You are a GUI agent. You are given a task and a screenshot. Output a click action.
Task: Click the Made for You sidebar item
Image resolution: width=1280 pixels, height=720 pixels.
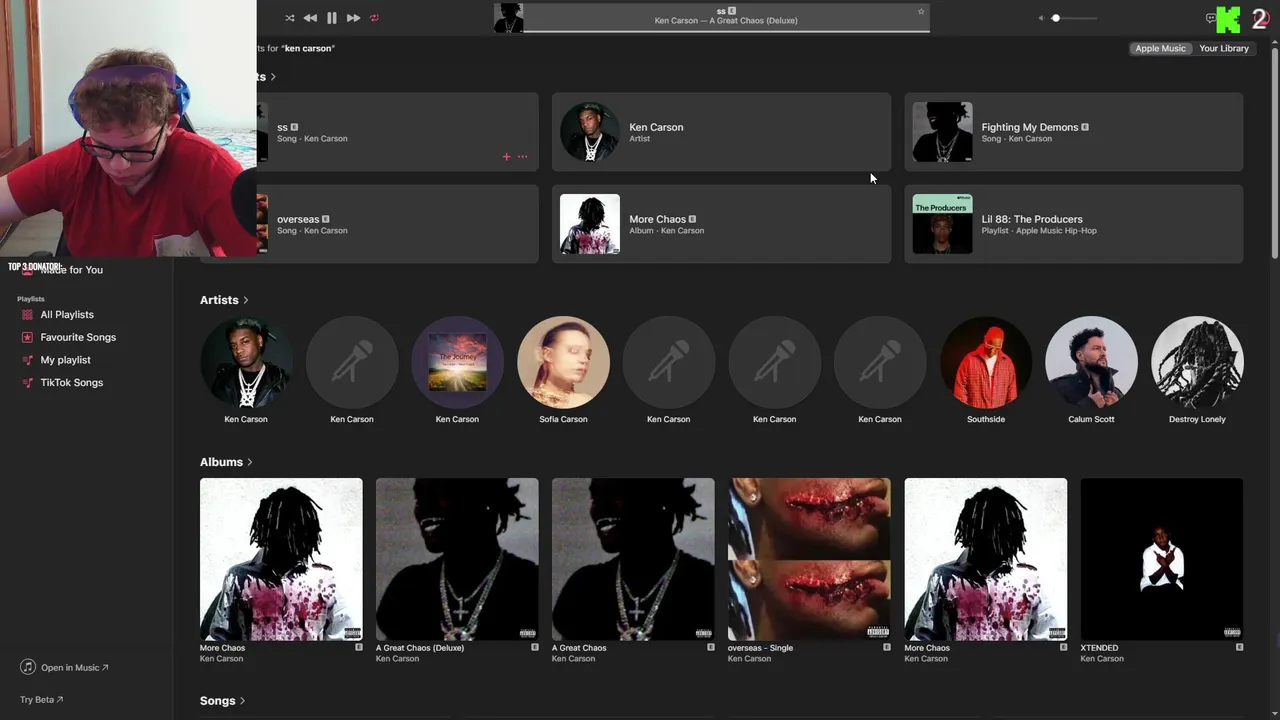coord(71,270)
